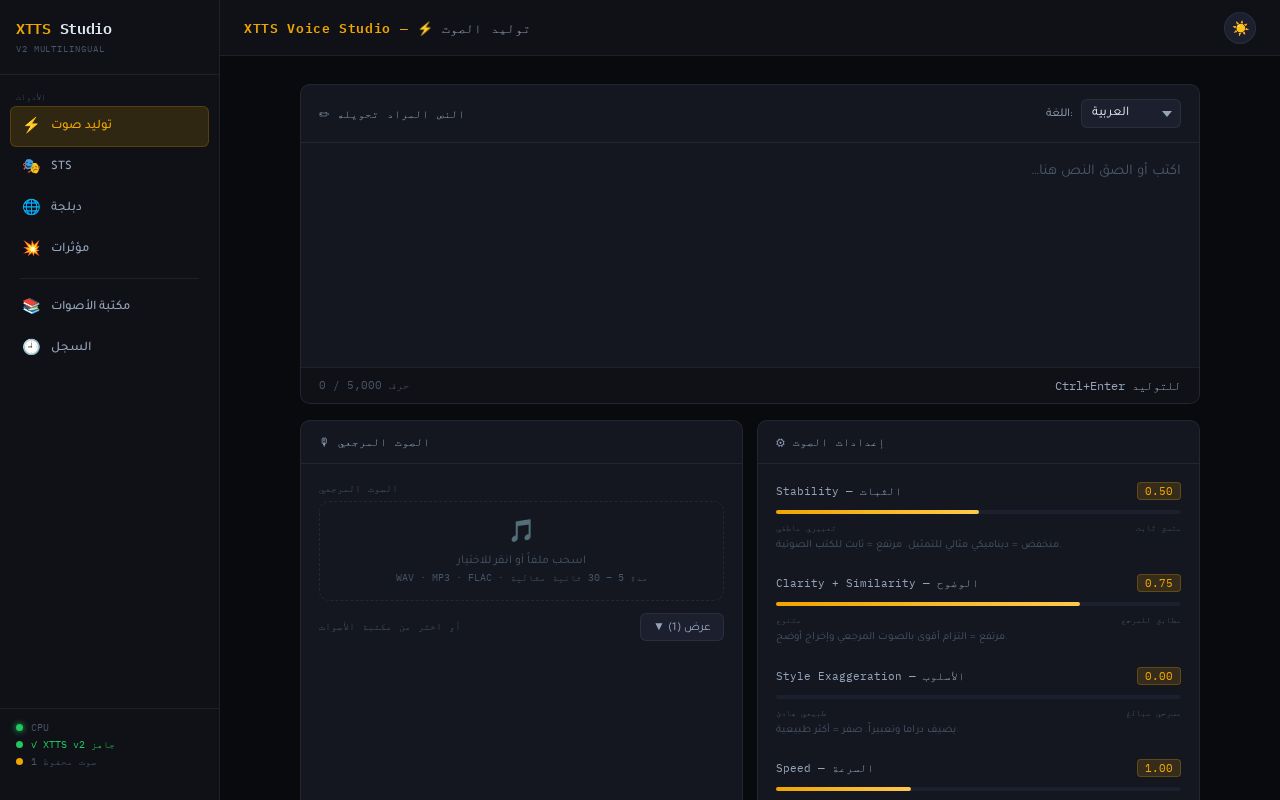Click the lightning icon in the page title
This screenshot has width=1280, height=800.
[425, 29]
